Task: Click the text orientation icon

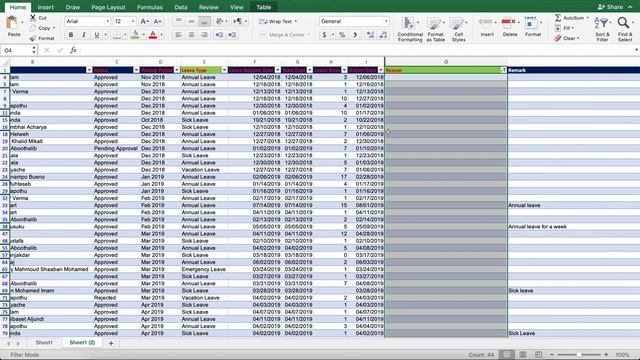Action: 220,21
